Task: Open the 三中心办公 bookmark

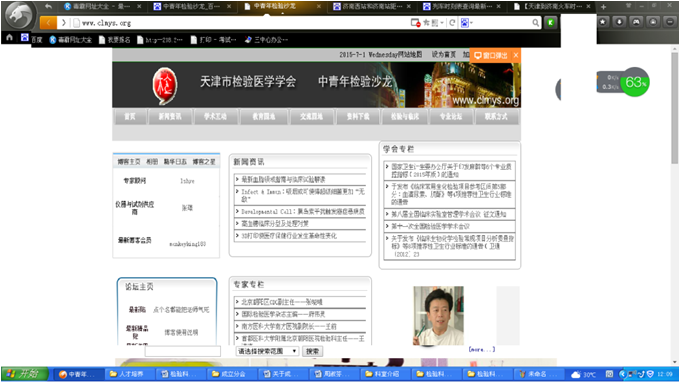Action: [x=266, y=40]
